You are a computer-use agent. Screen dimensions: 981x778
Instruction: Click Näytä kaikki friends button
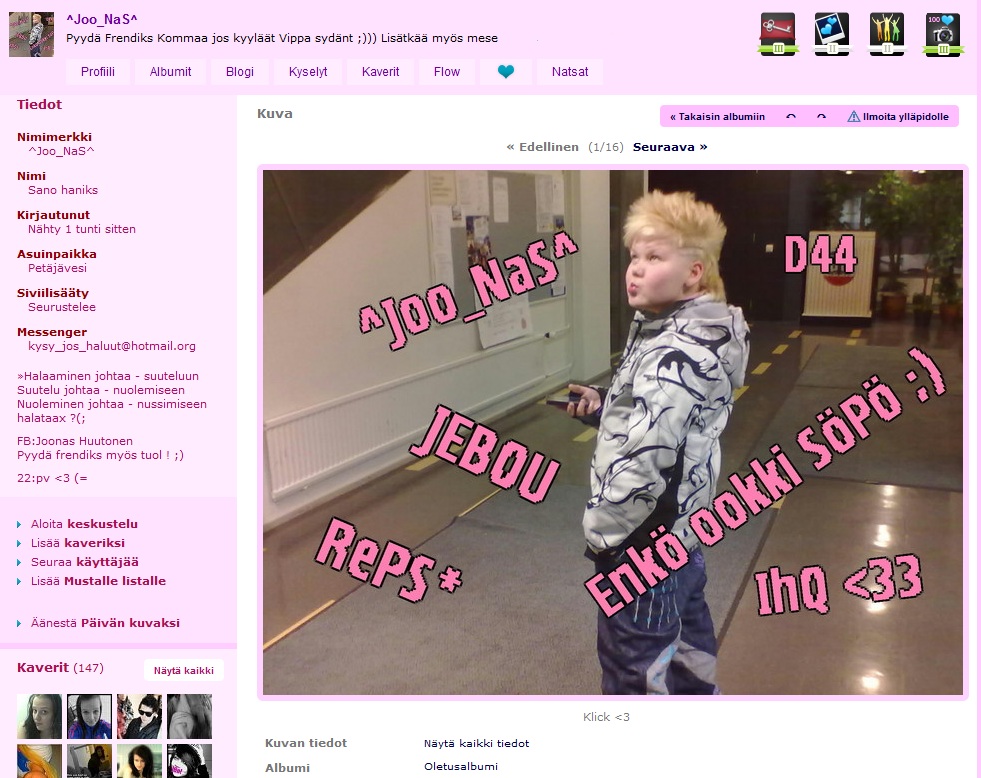click(x=184, y=670)
